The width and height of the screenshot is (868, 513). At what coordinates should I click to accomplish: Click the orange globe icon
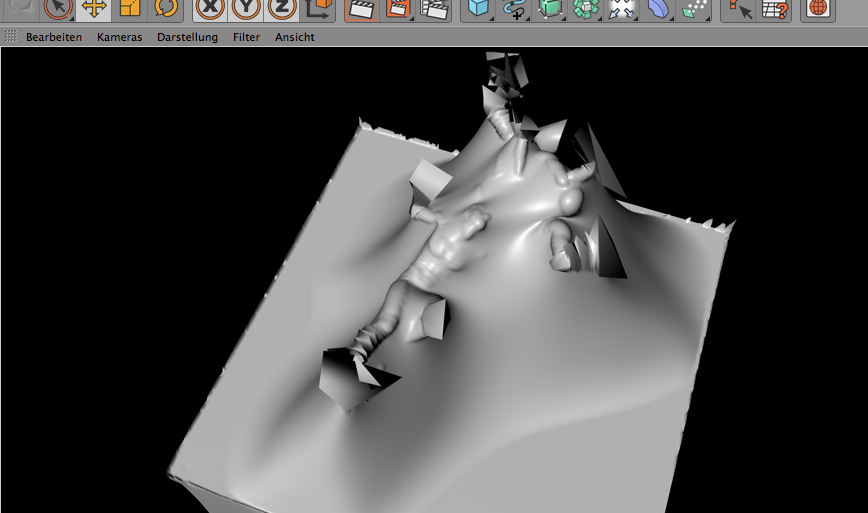(818, 8)
